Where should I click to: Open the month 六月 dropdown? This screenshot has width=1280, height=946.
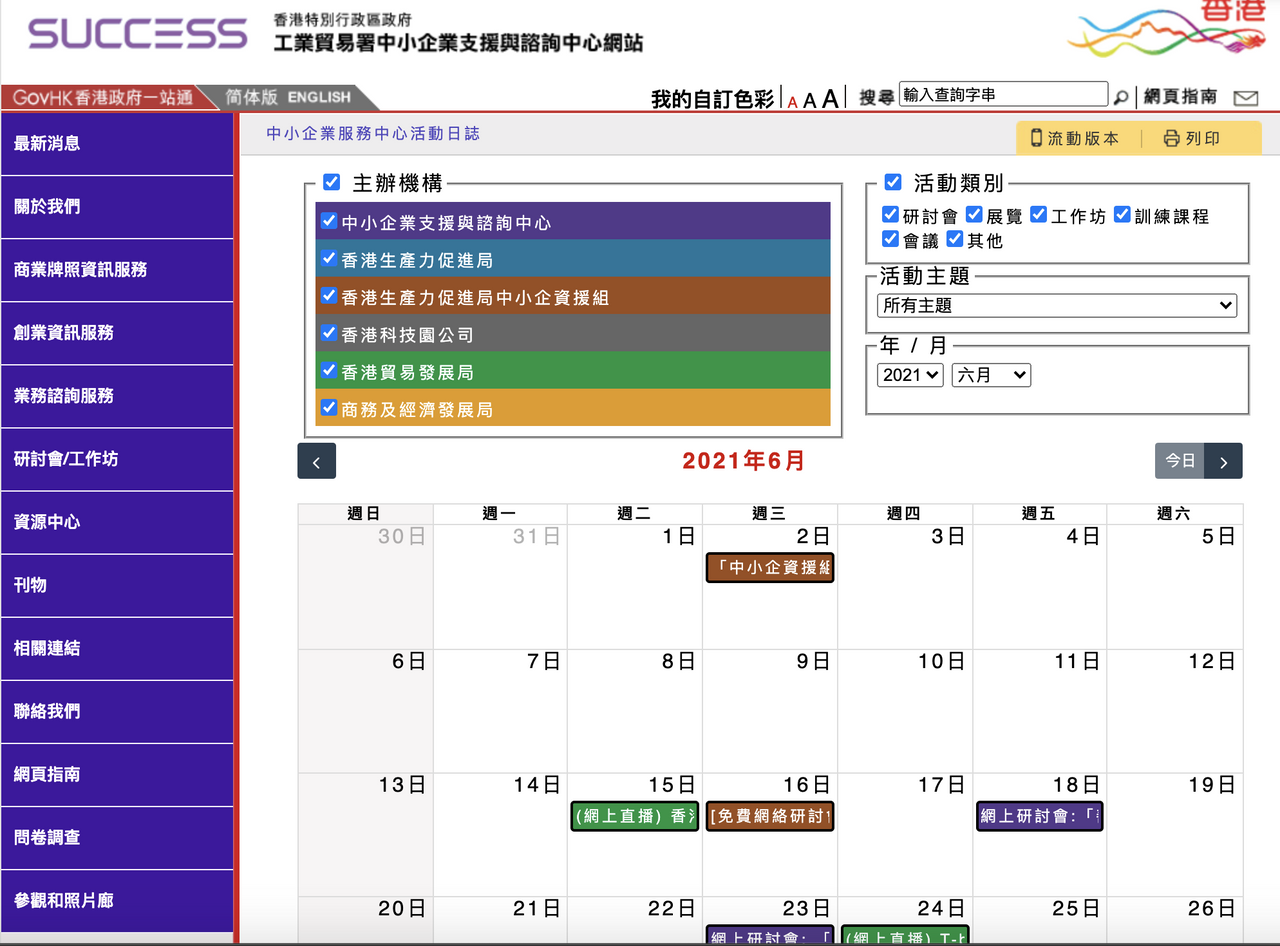[990, 375]
